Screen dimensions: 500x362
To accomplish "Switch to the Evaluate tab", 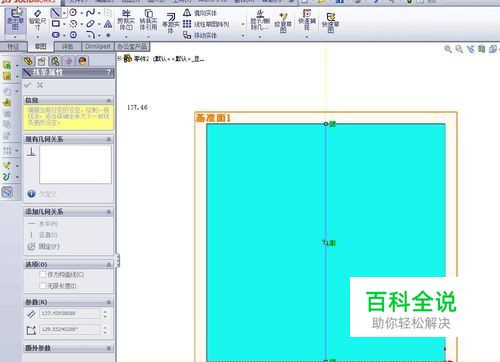I will 68,47.
